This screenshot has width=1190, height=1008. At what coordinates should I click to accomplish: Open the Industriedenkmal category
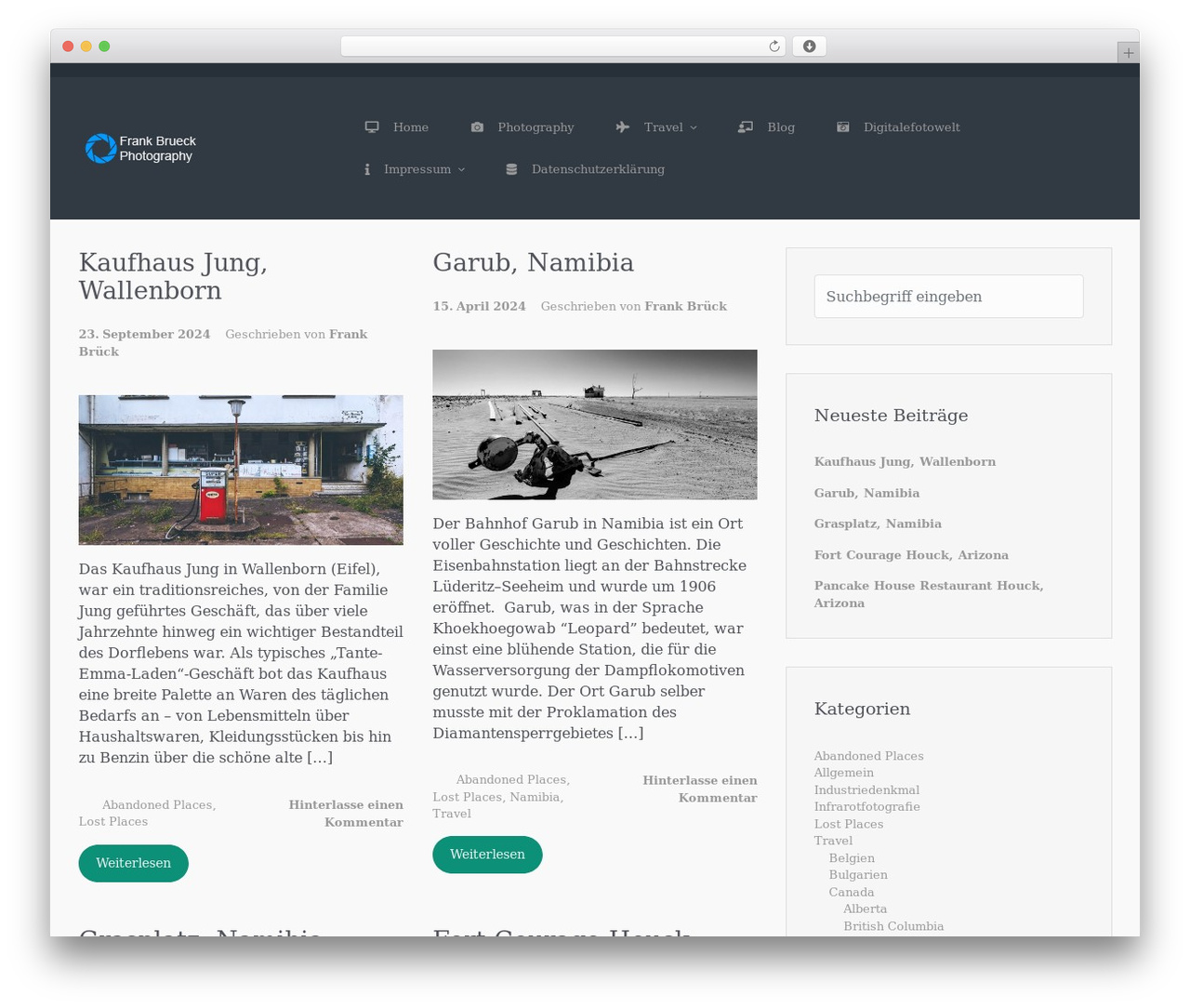pyautogui.click(x=866, y=790)
